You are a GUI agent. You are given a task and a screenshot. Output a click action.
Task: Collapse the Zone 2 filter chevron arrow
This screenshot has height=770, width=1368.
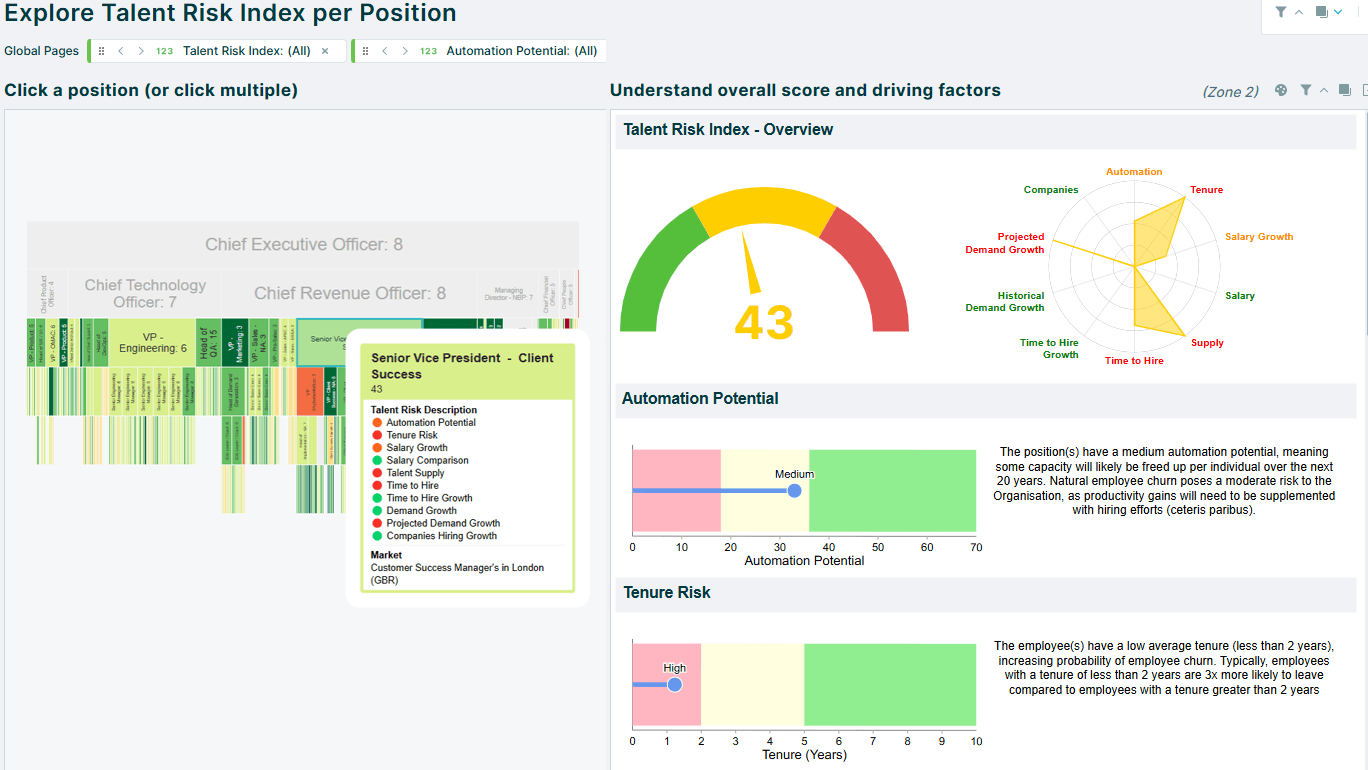(1324, 90)
